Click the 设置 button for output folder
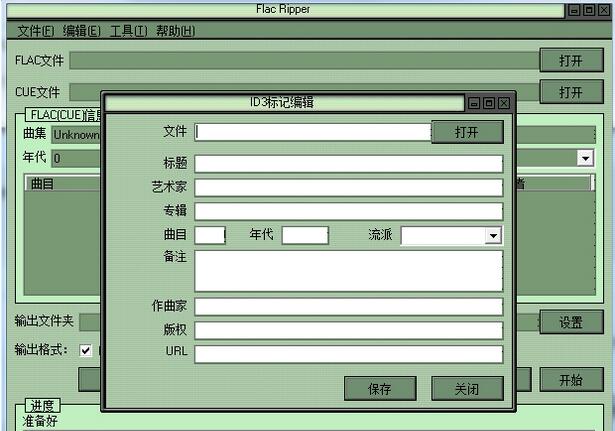 (571, 322)
